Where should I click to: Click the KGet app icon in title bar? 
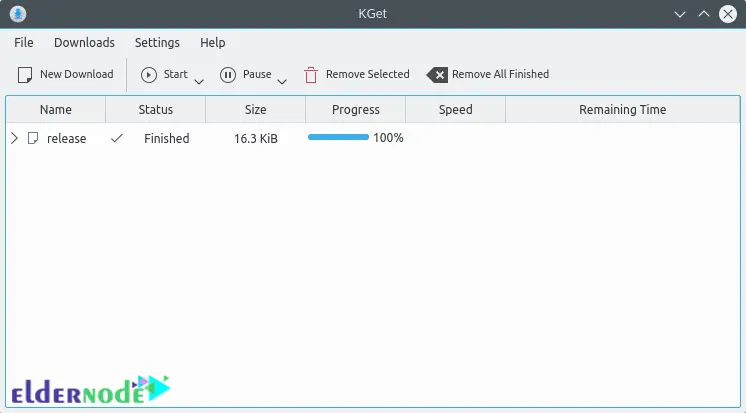pos(18,14)
